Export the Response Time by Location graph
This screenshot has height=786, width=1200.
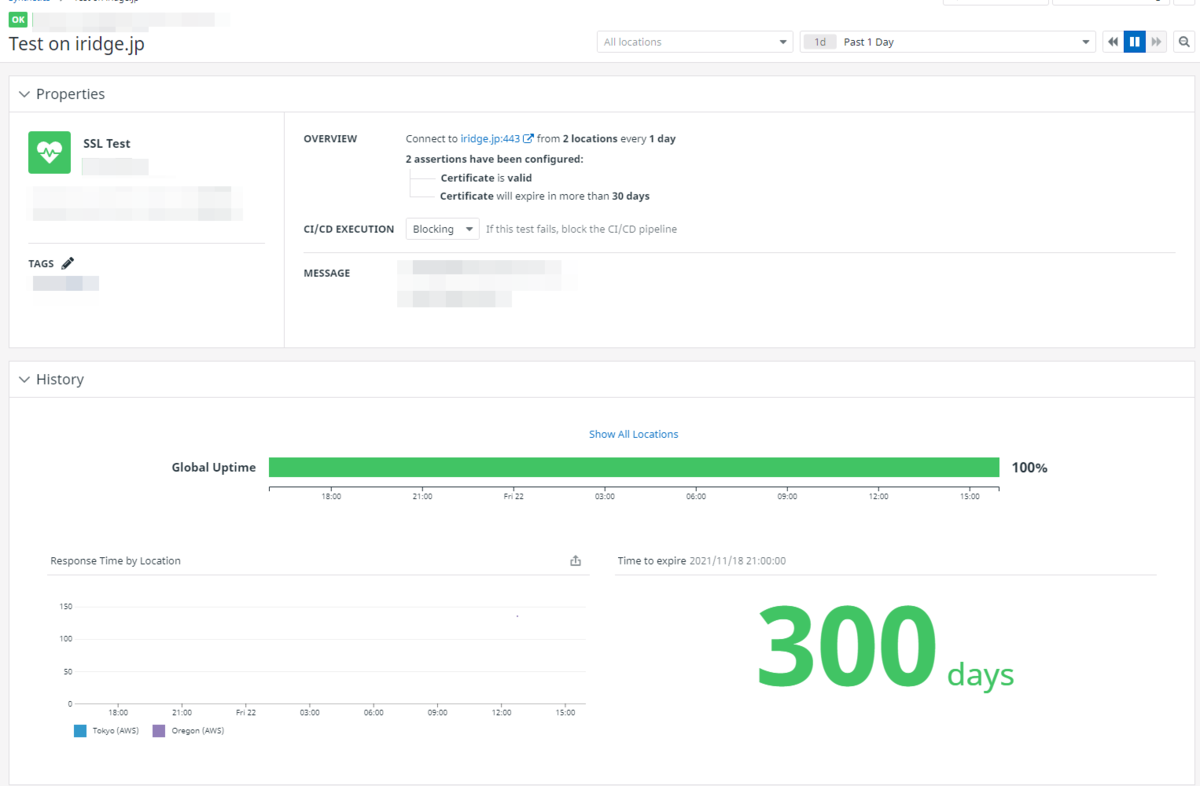click(x=575, y=561)
